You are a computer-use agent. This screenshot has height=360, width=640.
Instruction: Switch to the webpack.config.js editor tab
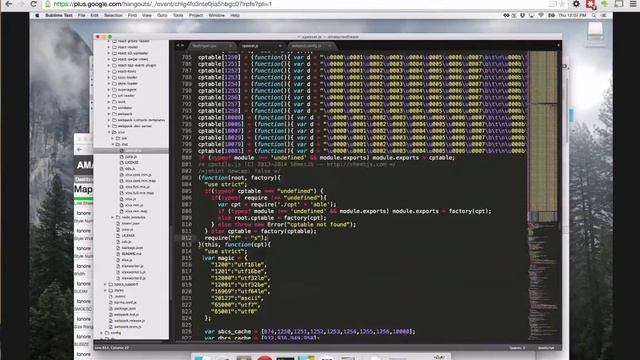click(x=311, y=46)
